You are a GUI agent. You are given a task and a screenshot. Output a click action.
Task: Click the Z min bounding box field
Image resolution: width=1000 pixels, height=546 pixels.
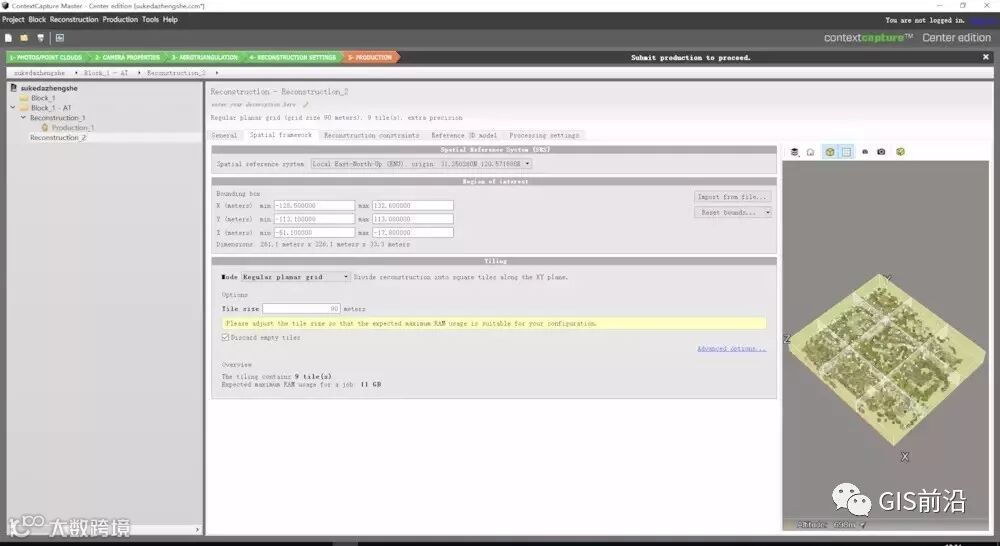tap(314, 233)
